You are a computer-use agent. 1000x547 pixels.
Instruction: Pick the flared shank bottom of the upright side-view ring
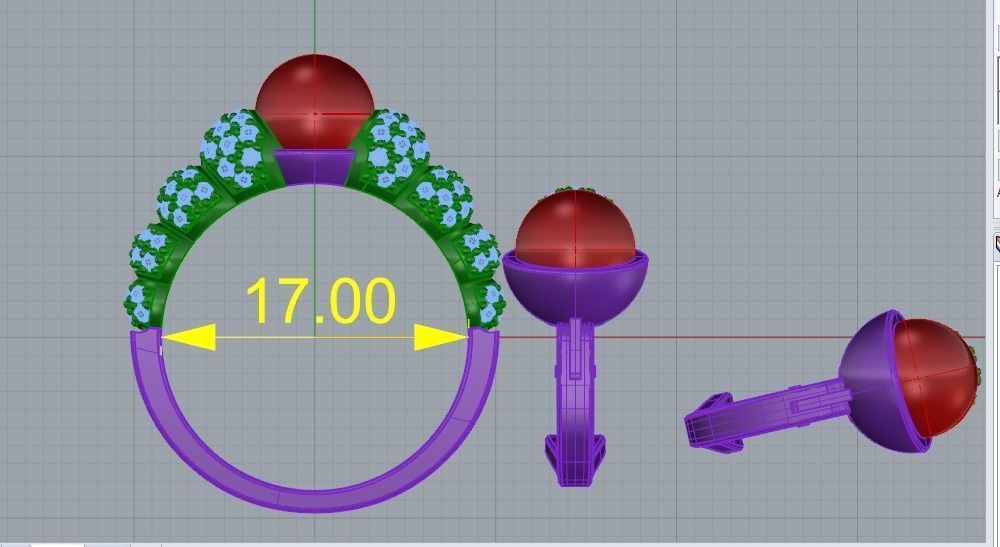click(575, 459)
